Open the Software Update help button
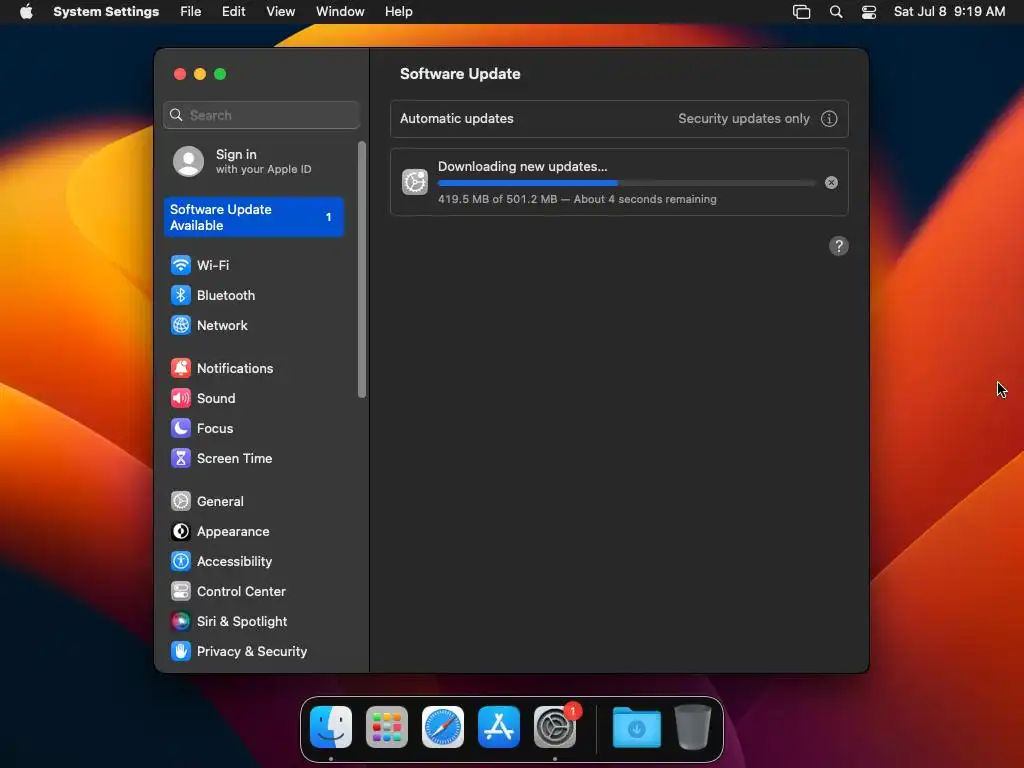The width and height of the screenshot is (1024, 768). pos(839,246)
